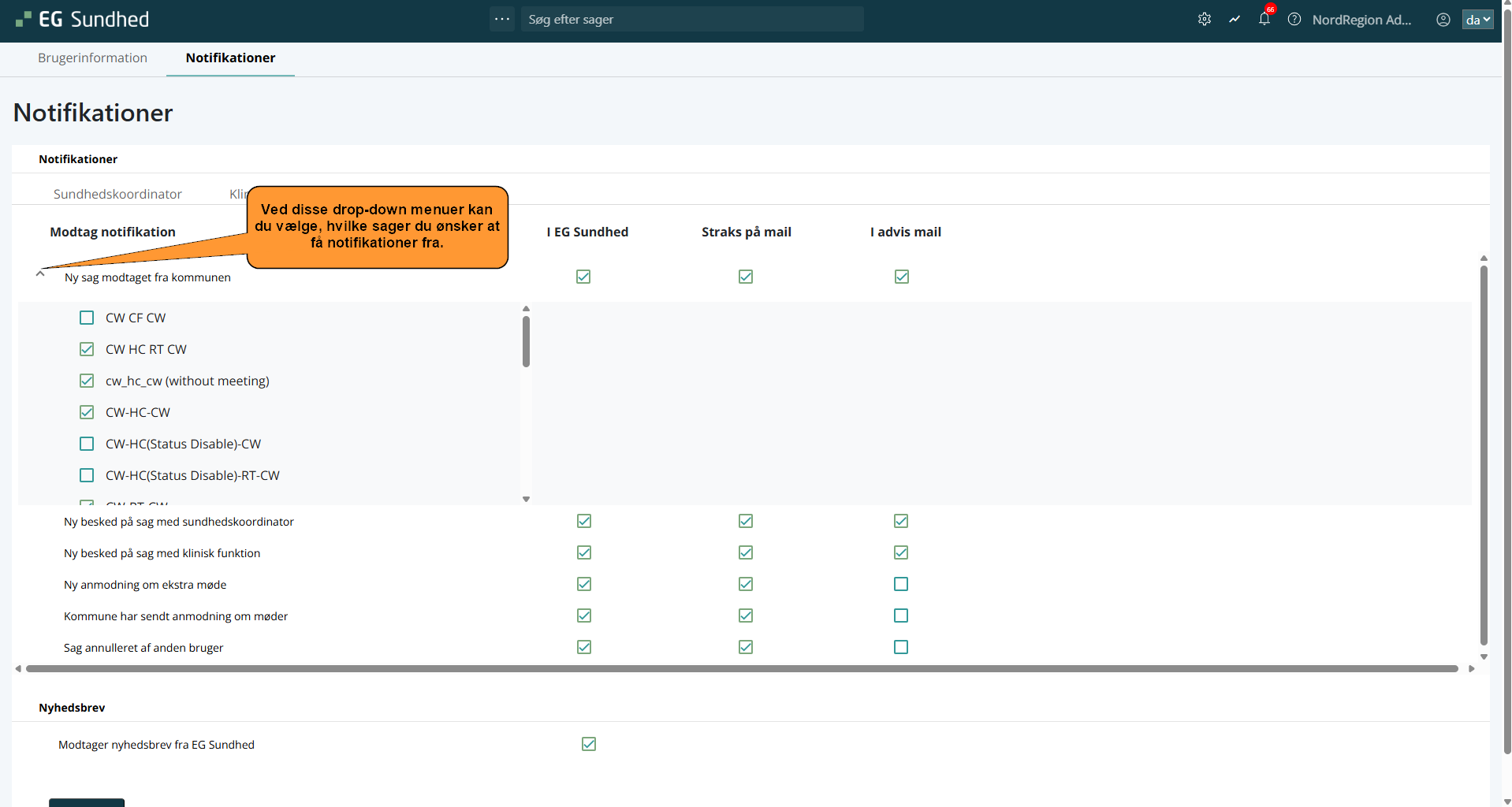This screenshot has height=807, width=1512.
Task: Open the three-dots menu beside search
Action: [502, 19]
